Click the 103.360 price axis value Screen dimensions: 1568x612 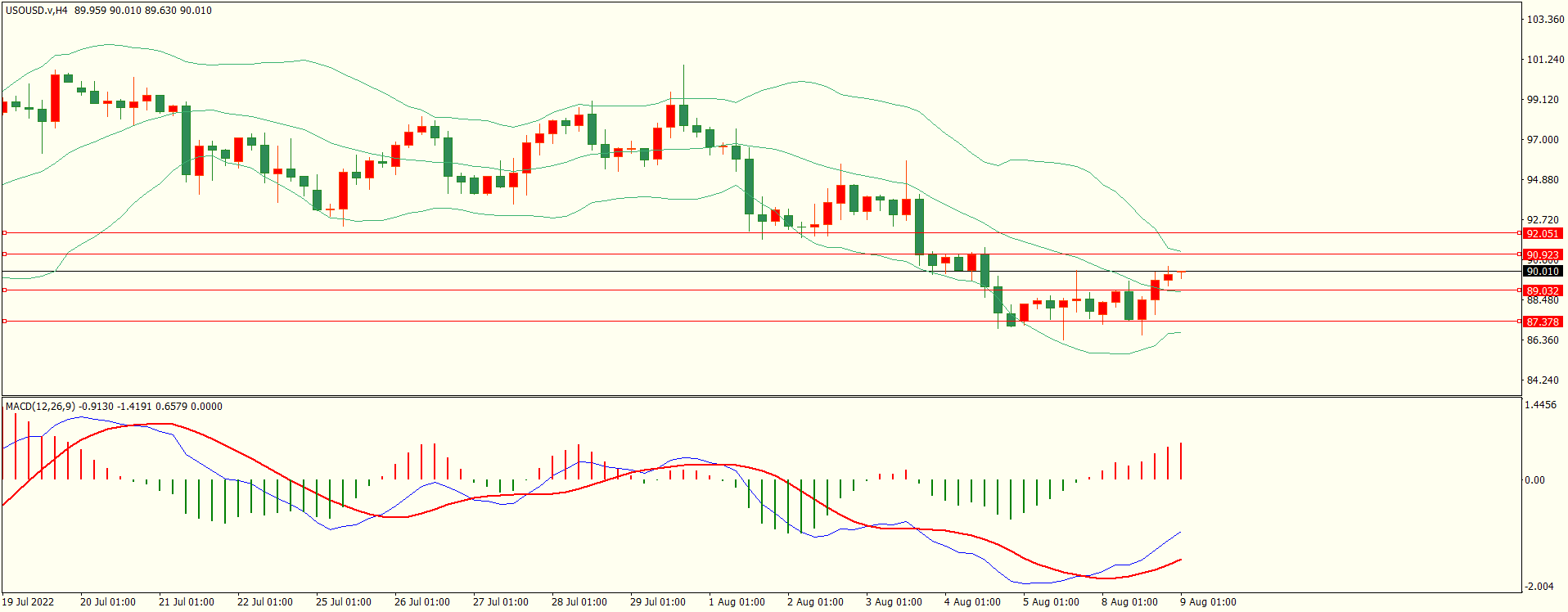(x=1545, y=20)
